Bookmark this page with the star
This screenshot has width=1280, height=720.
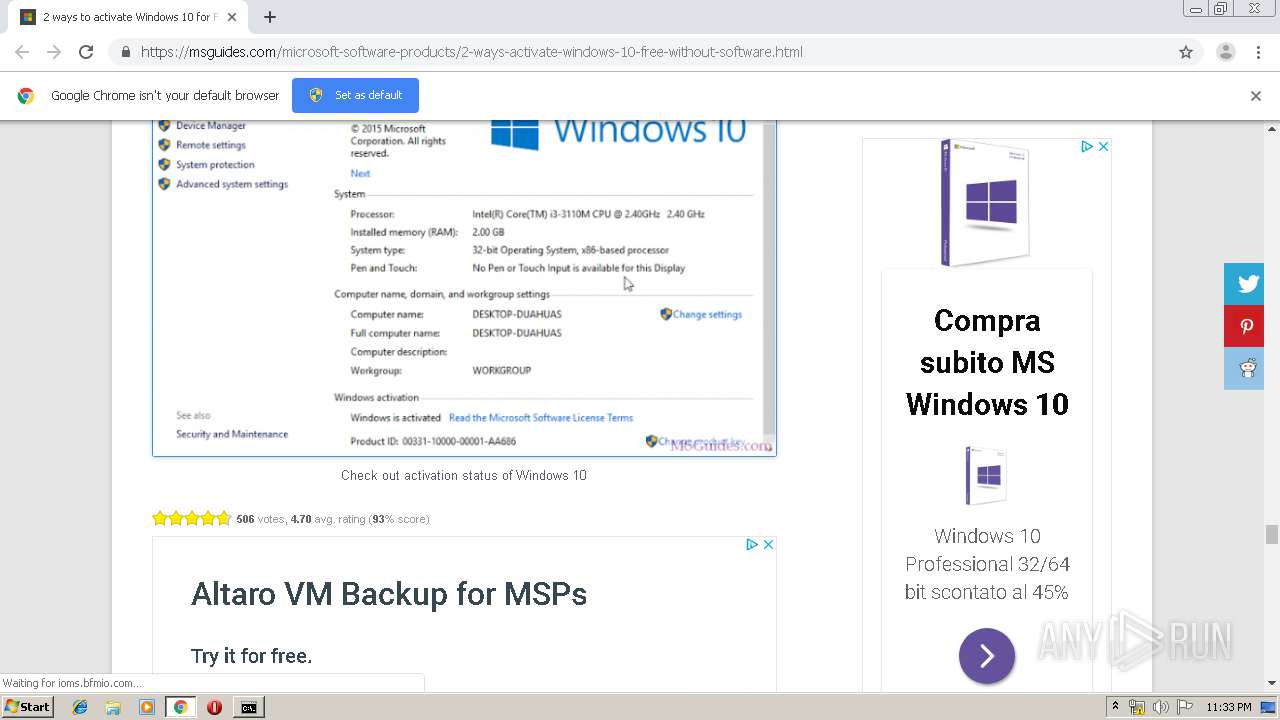(1186, 52)
